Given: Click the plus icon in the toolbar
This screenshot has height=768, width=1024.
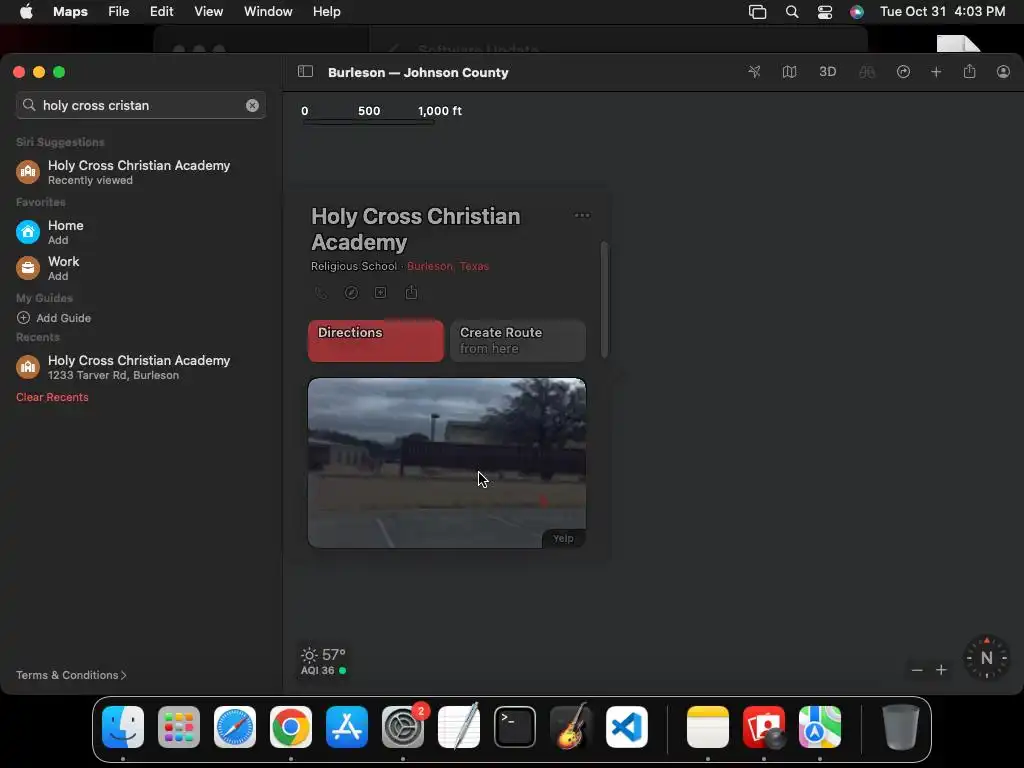Looking at the screenshot, I should tap(936, 72).
